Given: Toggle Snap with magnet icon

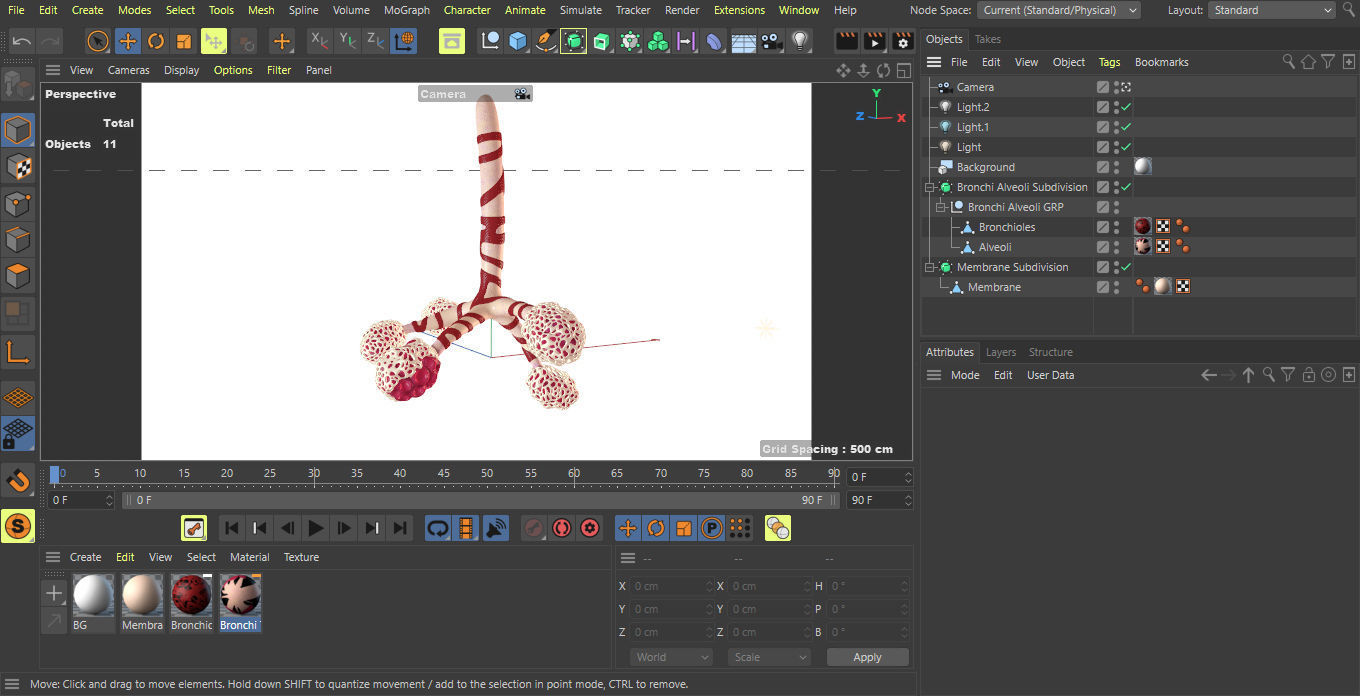Looking at the screenshot, I should pos(18,481).
